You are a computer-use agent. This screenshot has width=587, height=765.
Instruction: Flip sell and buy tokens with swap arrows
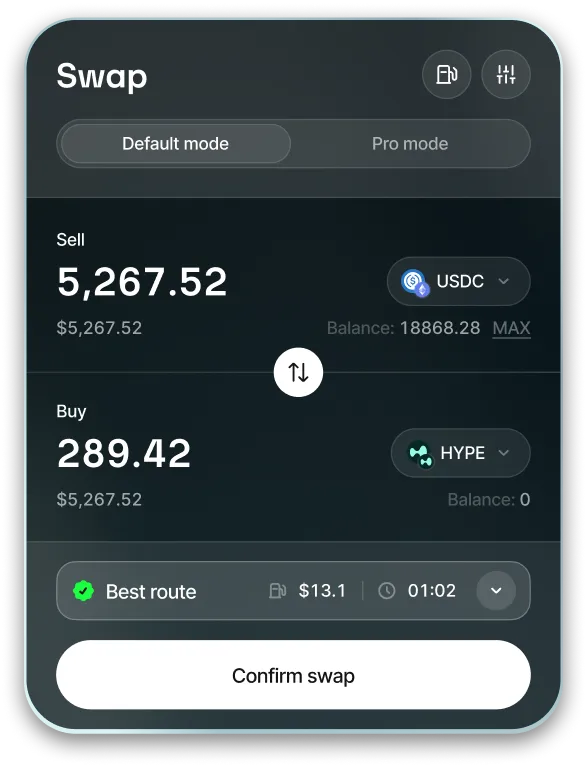click(x=298, y=372)
